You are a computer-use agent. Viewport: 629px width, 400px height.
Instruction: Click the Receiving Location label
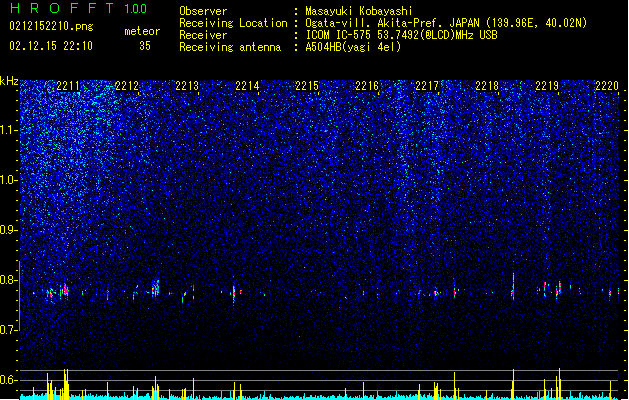(233, 23)
